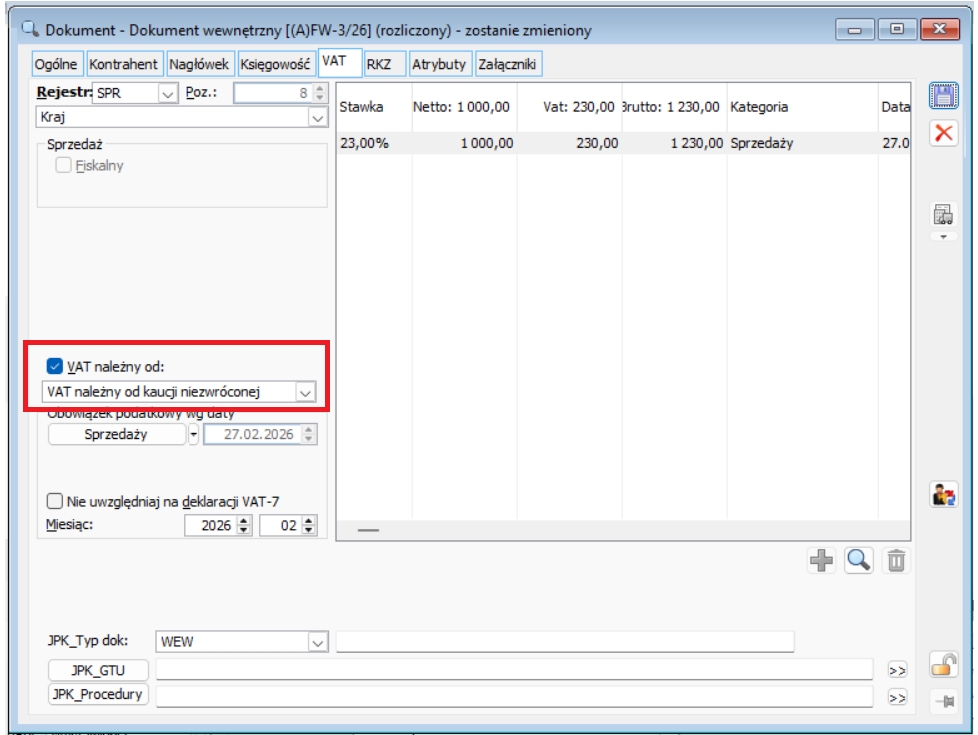Click the green plus add-row icon
Viewport: 978px width, 735px height.
[x=821, y=561]
